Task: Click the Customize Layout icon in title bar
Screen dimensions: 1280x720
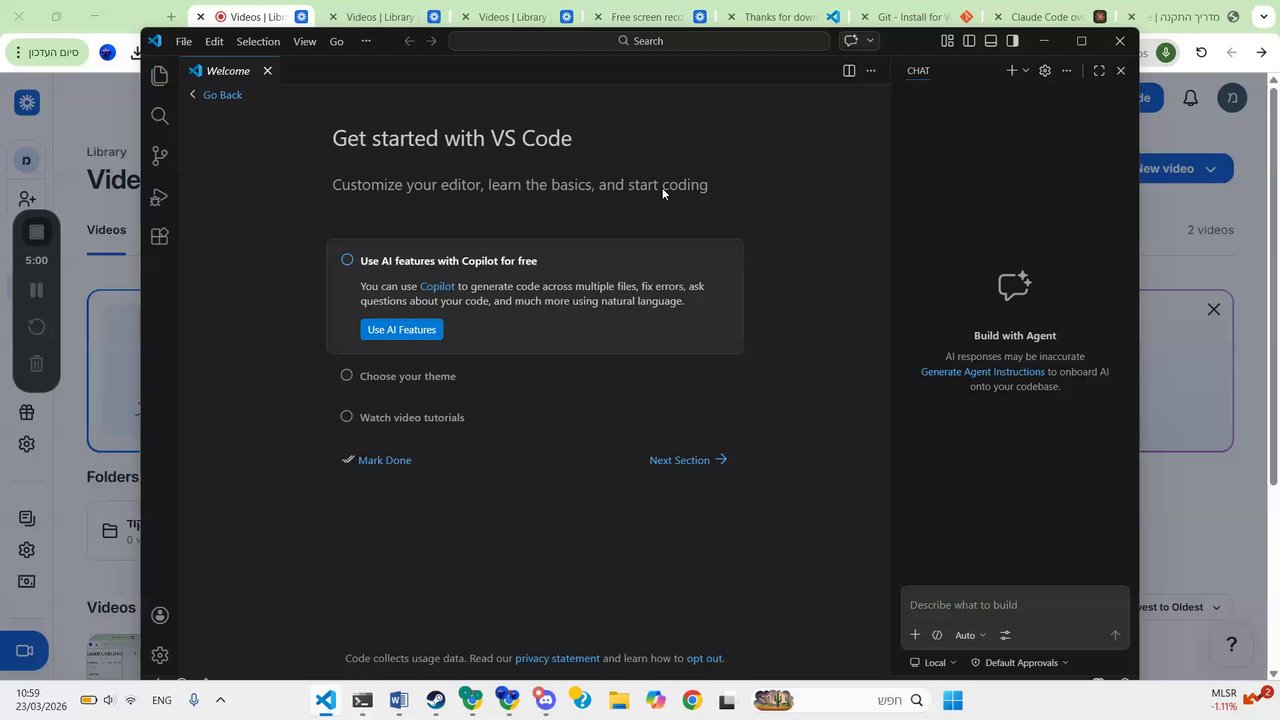Action: coord(947,41)
